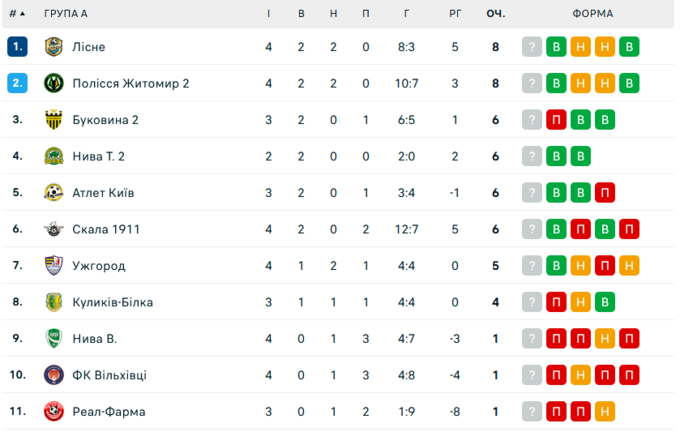This screenshot has height=432, width=680.
Task: Click the Лісне team crest icon
Action: 53,47
